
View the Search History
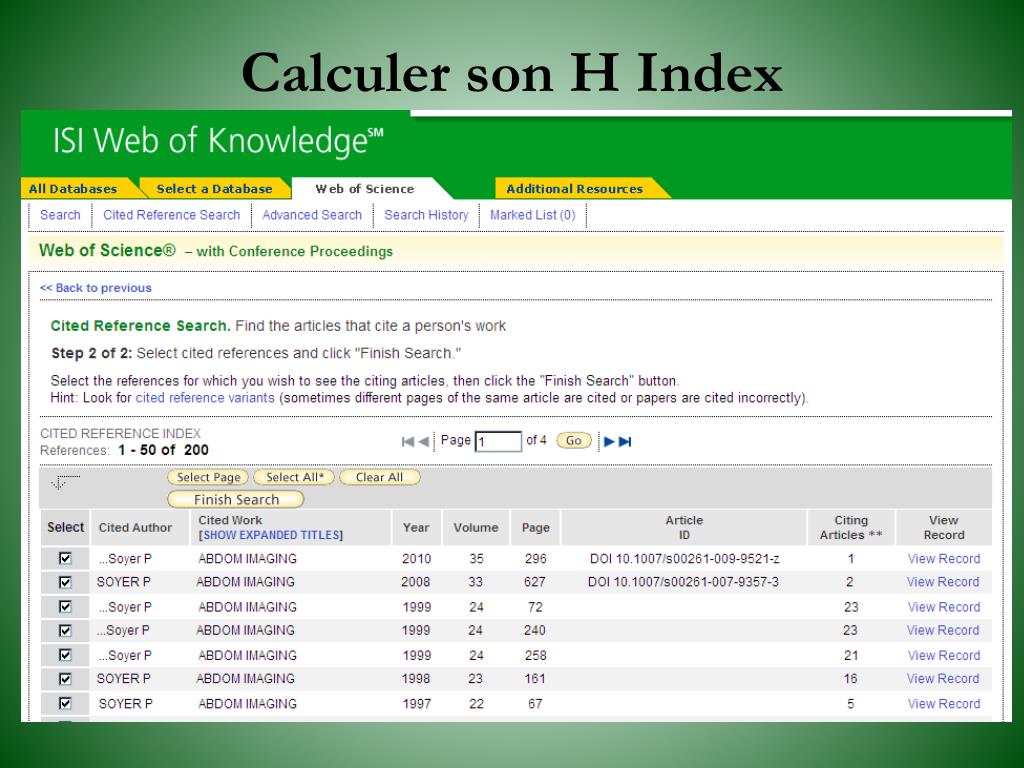point(426,215)
